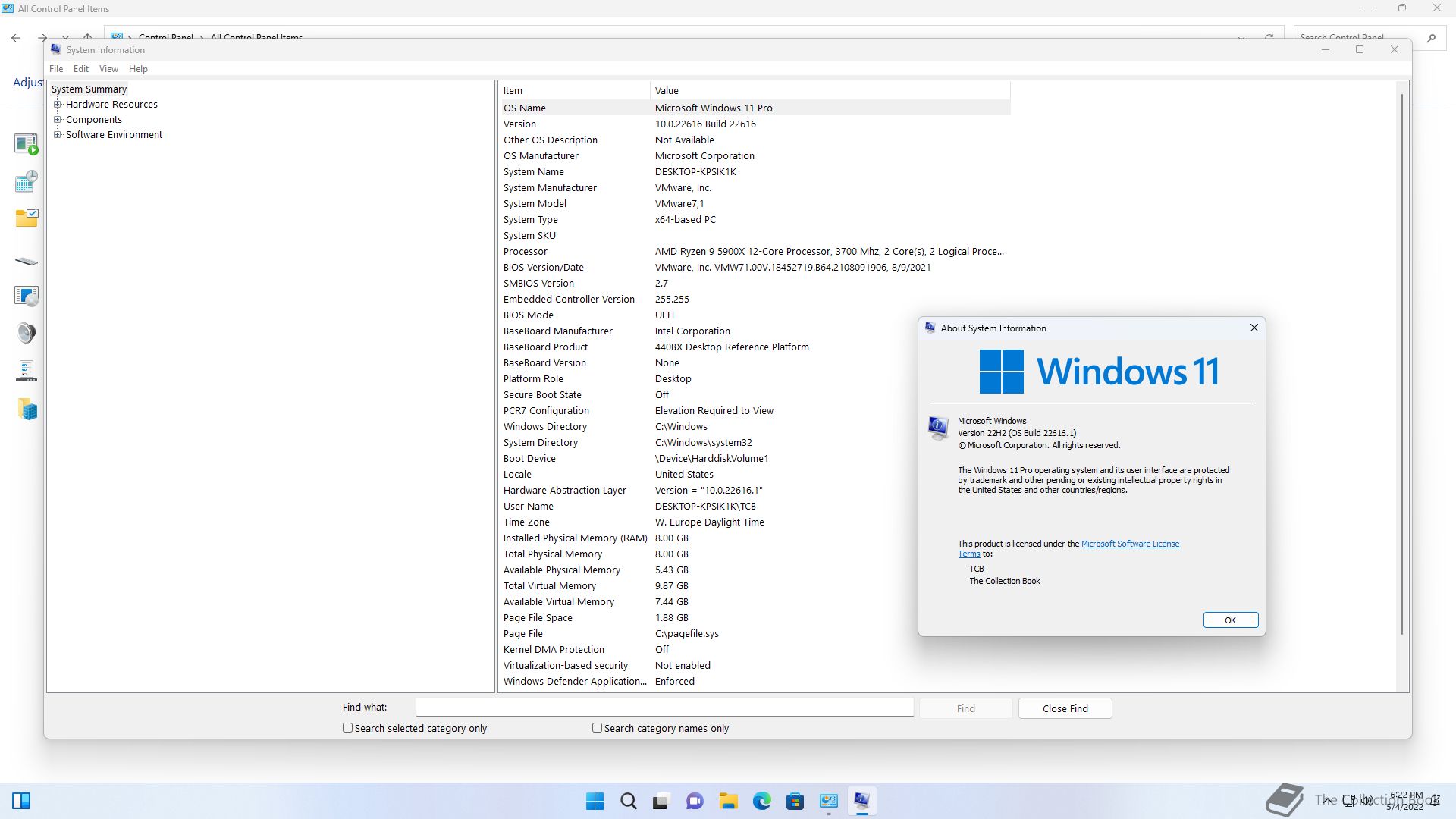The image size is (1456, 819).
Task: Select the Secure Boot State row
Action: (x=755, y=394)
